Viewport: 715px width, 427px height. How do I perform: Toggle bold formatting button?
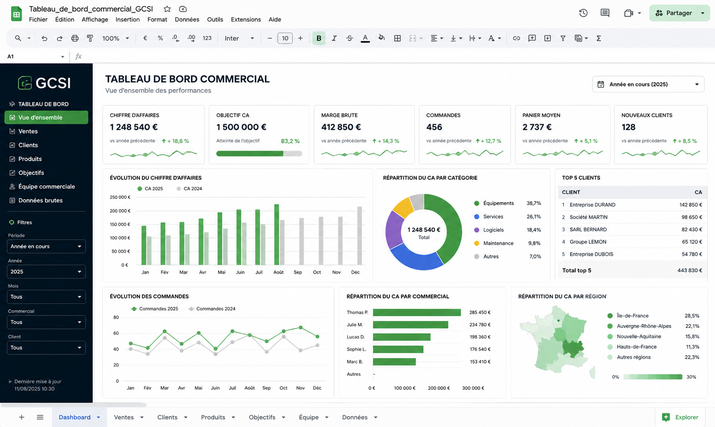tap(319, 38)
